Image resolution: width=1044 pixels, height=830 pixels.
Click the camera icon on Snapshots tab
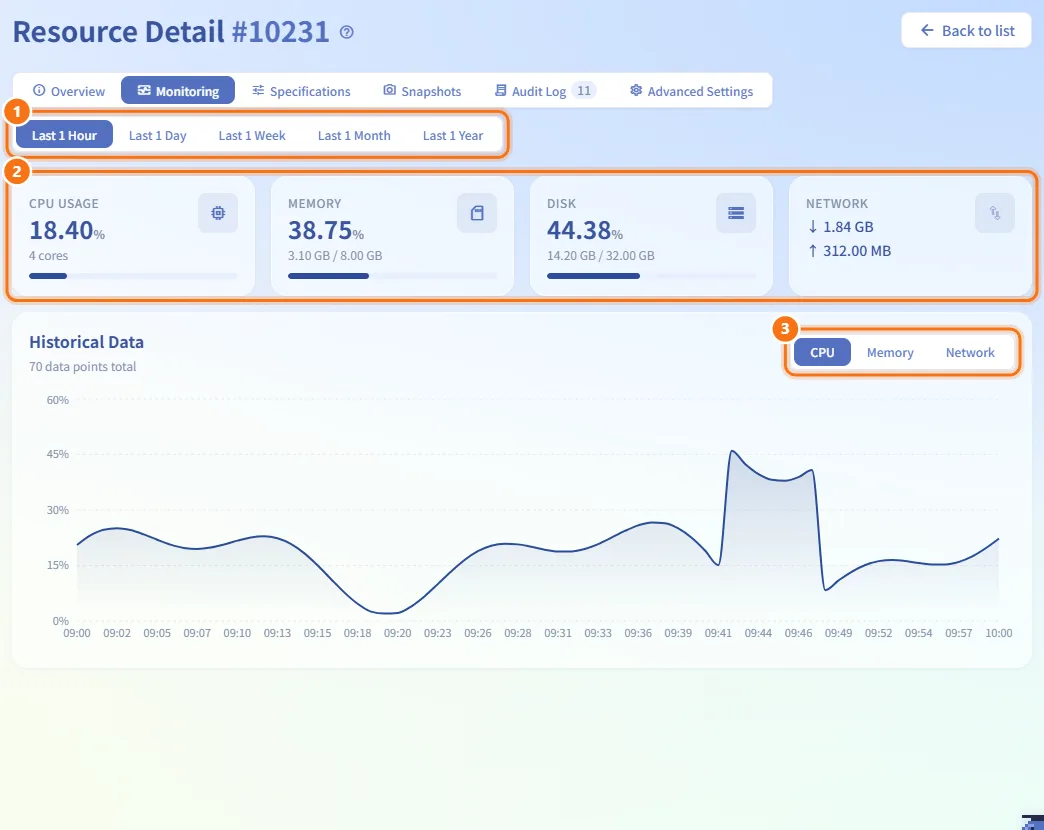point(390,90)
